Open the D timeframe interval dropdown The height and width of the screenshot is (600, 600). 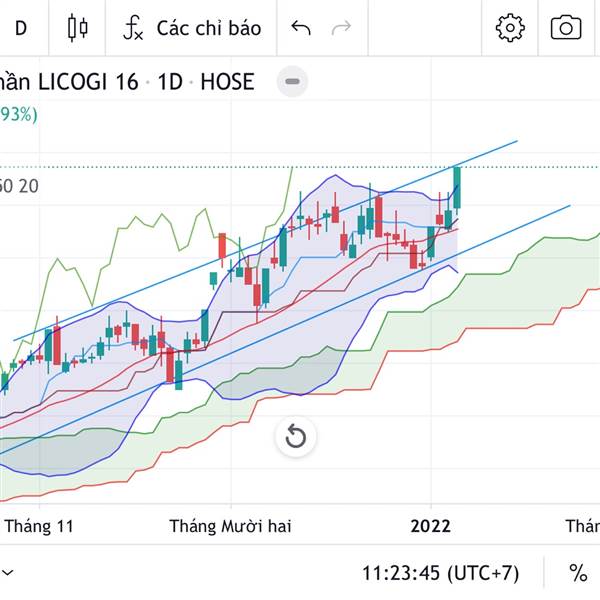click(x=21, y=28)
